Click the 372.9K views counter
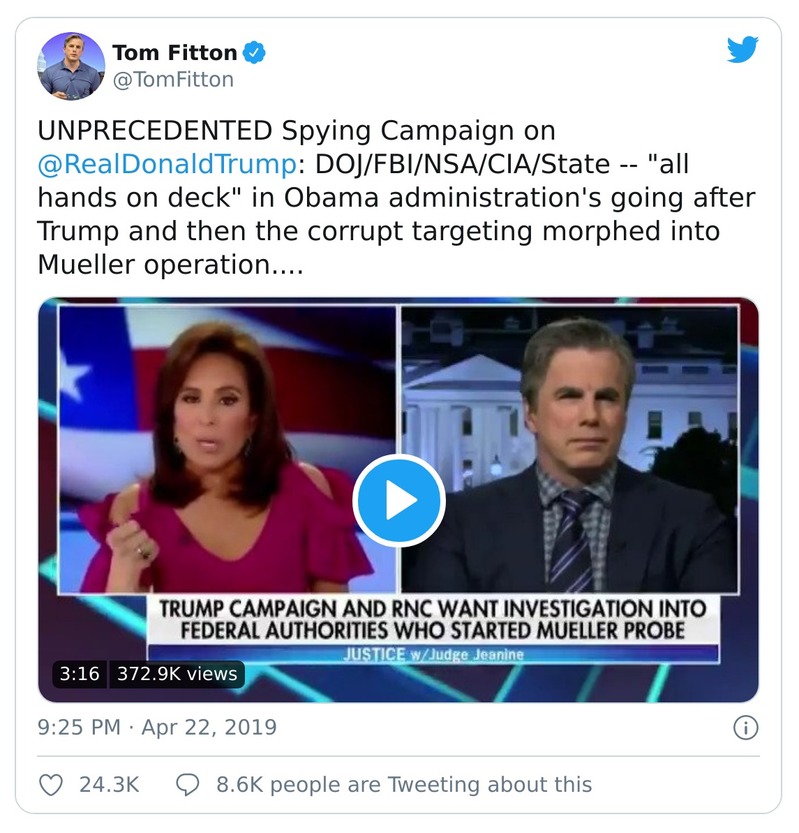The image size is (799, 833). [176, 674]
